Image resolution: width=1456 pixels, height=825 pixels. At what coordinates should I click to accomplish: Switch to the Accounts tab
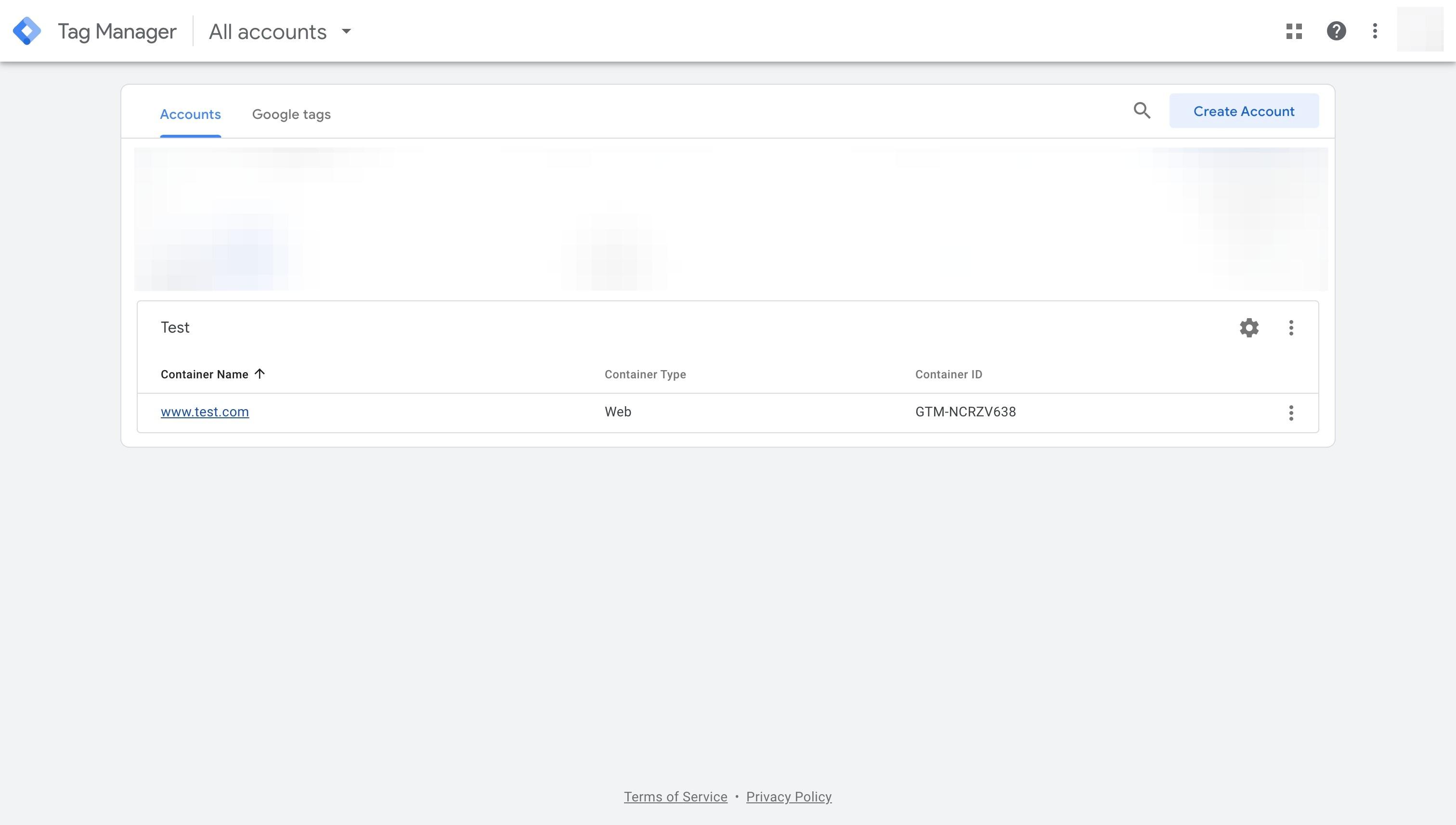(x=191, y=115)
